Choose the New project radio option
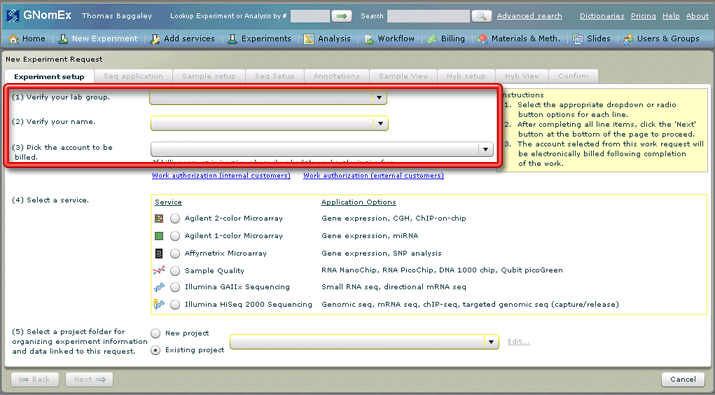 click(155, 333)
